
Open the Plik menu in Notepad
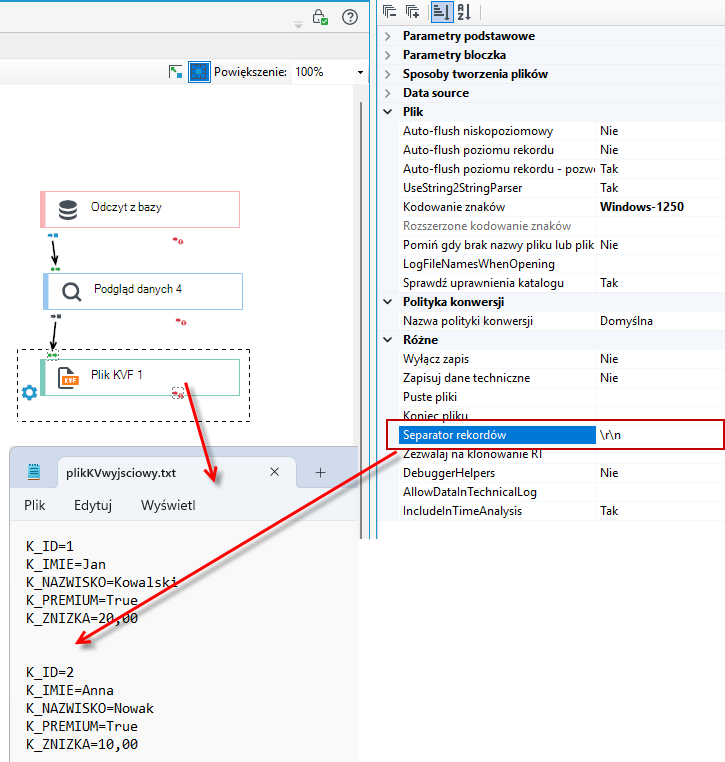coord(35,505)
